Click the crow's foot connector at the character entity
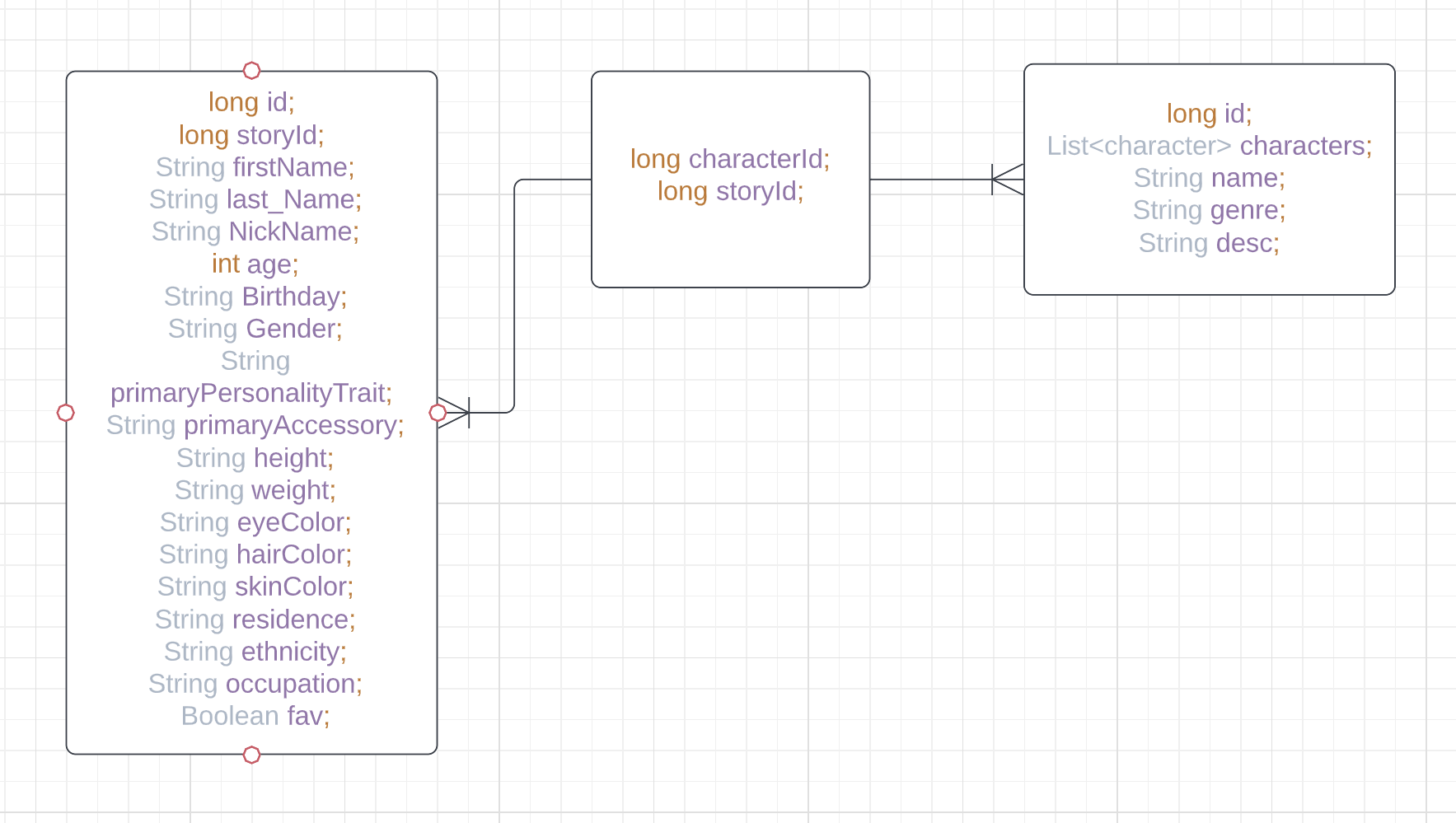Screen dimensions: 1456x823 456,414
